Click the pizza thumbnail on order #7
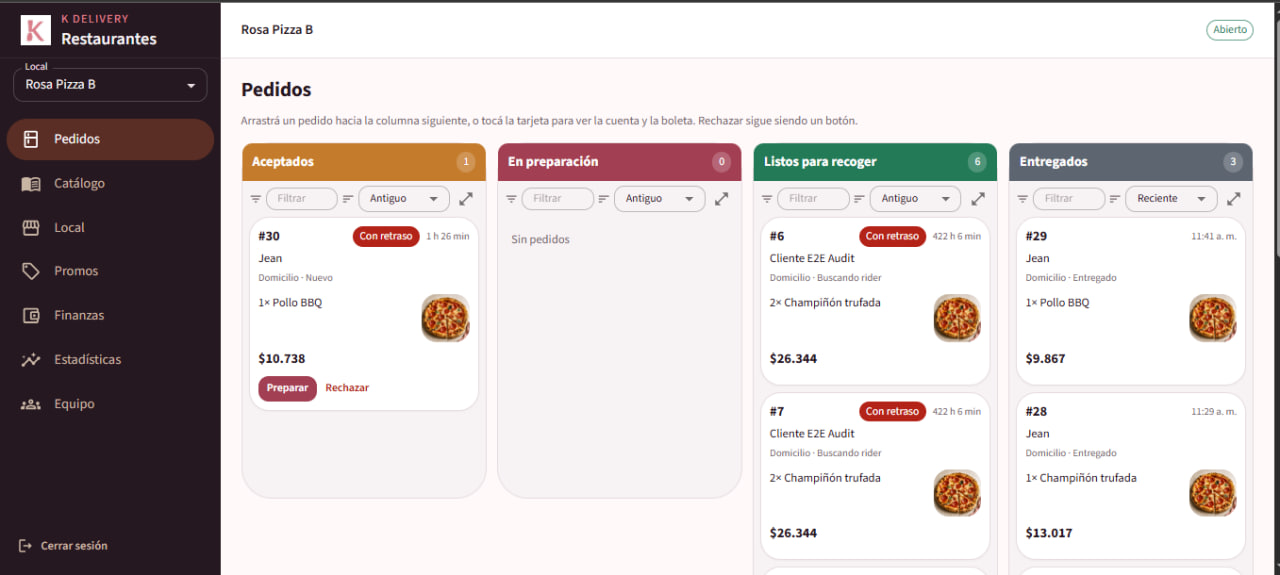Viewport: 1280px width, 575px height. coord(957,493)
